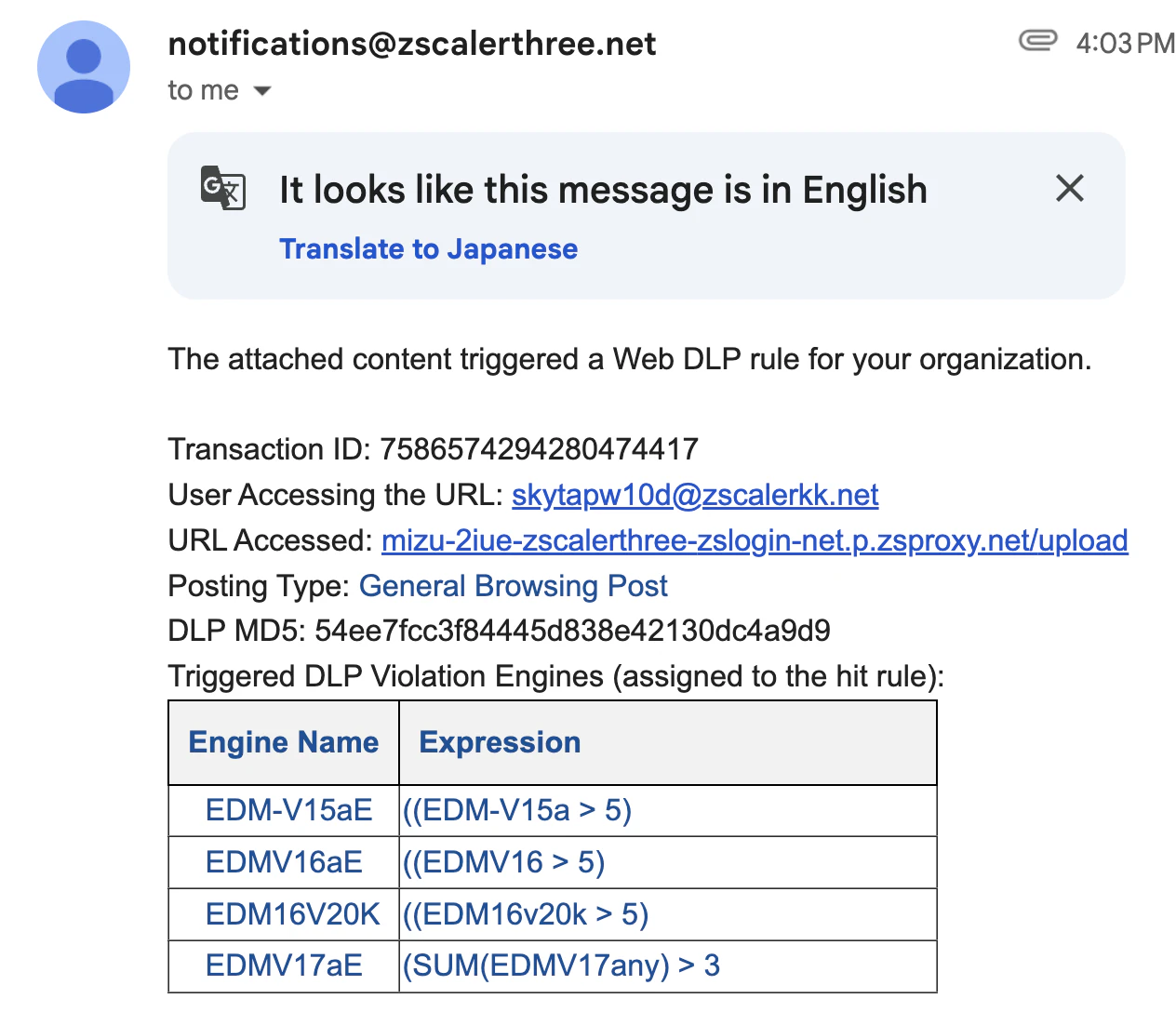Click the '((EDM-V15a > 5)' expression cell
This screenshot has height=1025, width=1176.
pos(668,810)
